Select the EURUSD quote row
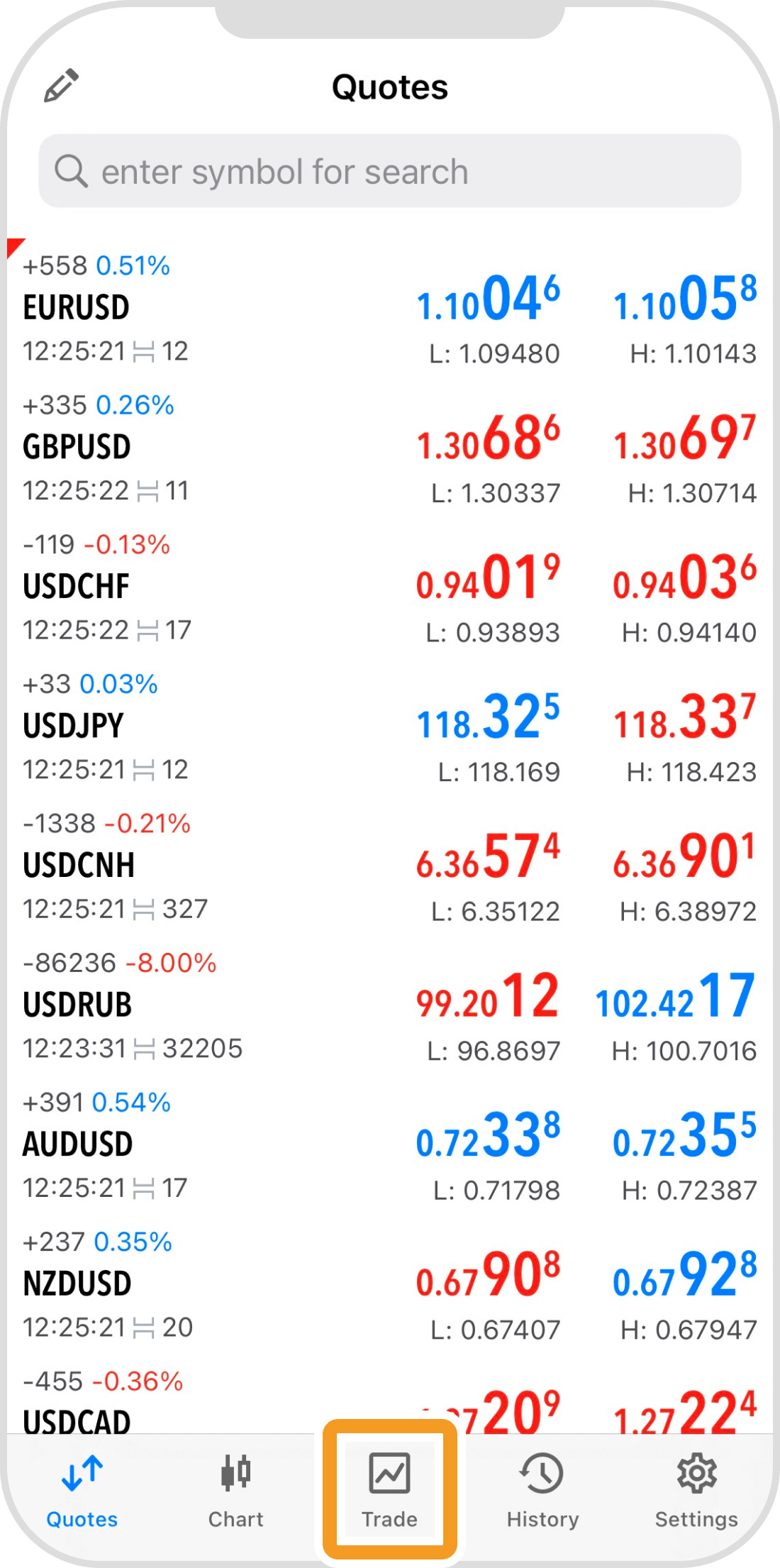The width and height of the screenshot is (780, 1568). click(213, 309)
